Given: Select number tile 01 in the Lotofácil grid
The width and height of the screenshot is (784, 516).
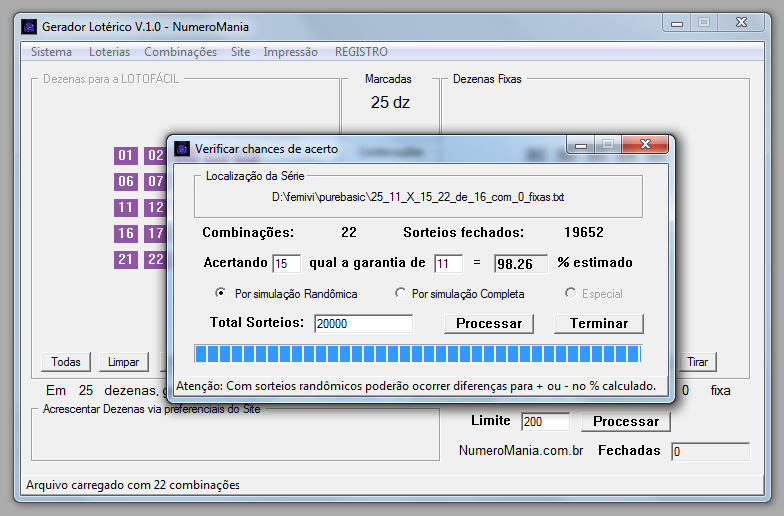Looking at the screenshot, I should click(126, 156).
